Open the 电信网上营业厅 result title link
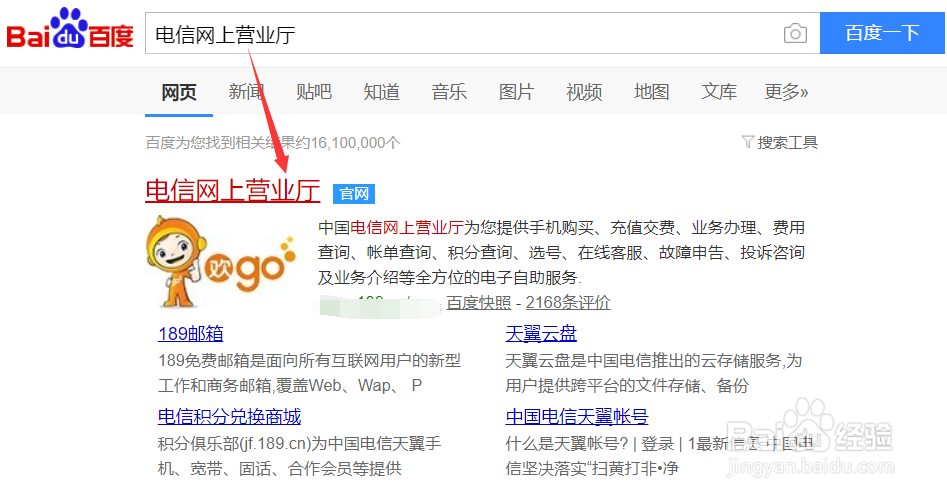The width and height of the screenshot is (947, 499). pyautogui.click(x=233, y=190)
